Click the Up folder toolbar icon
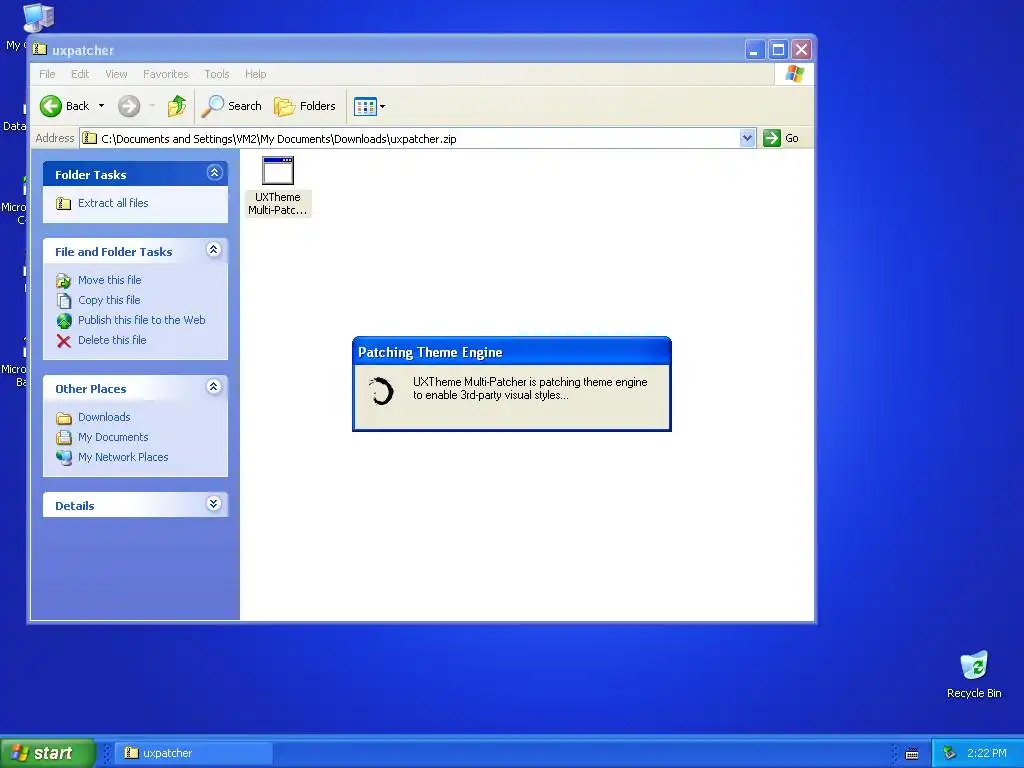The image size is (1024, 768). (x=176, y=106)
